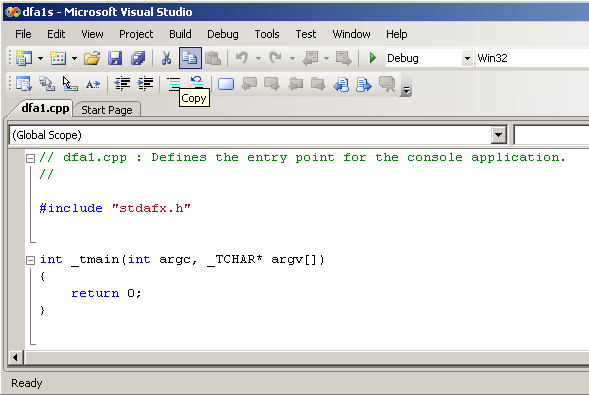Screen dimensions: 589x395
Task: Toggle a bookmark on the current line
Action: coord(226,84)
